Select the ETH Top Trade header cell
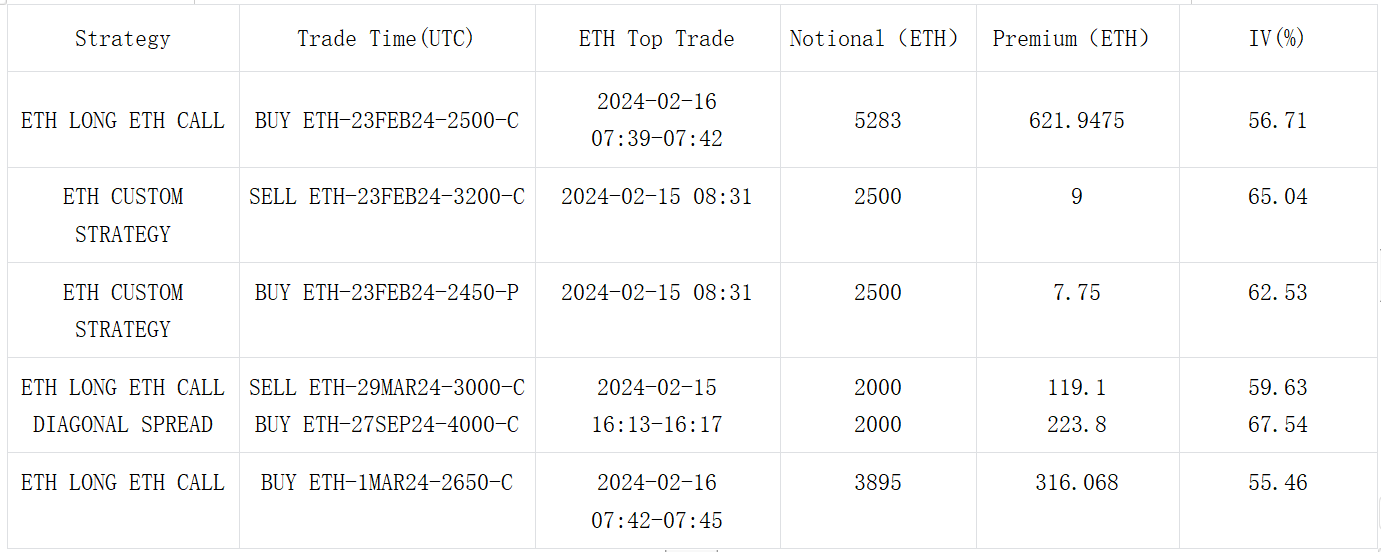The width and height of the screenshot is (1381, 552). [656, 39]
